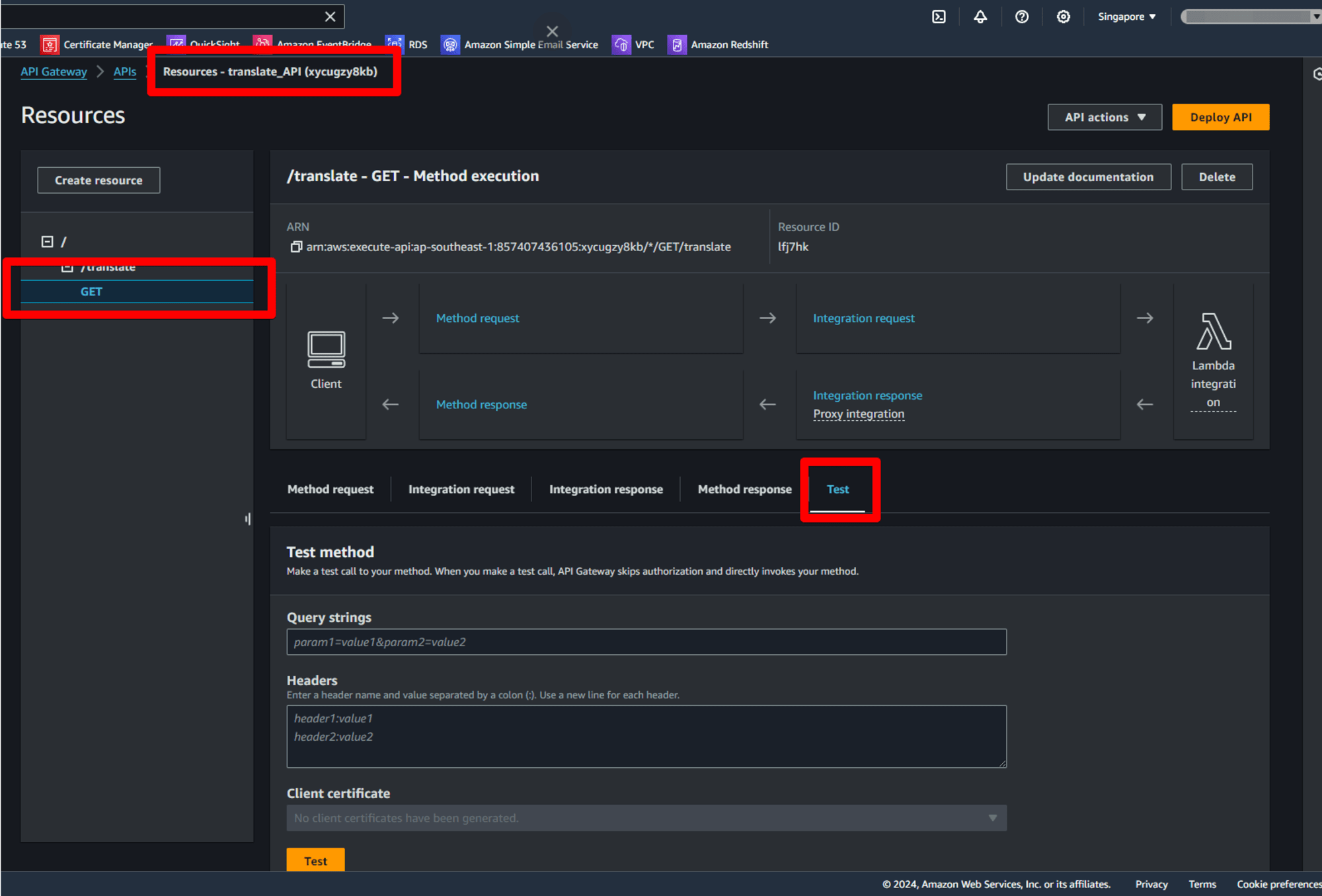Viewport: 1322px width, 896px height.
Task: Open Integration response link in diagram
Action: pos(867,396)
